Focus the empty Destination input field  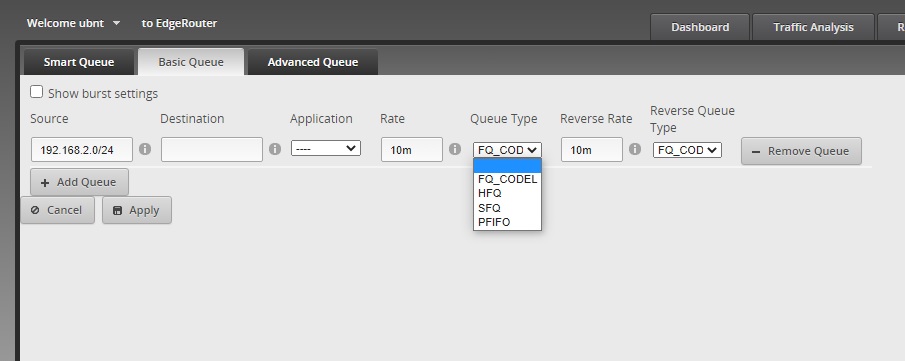pyautogui.click(x=212, y=150)
